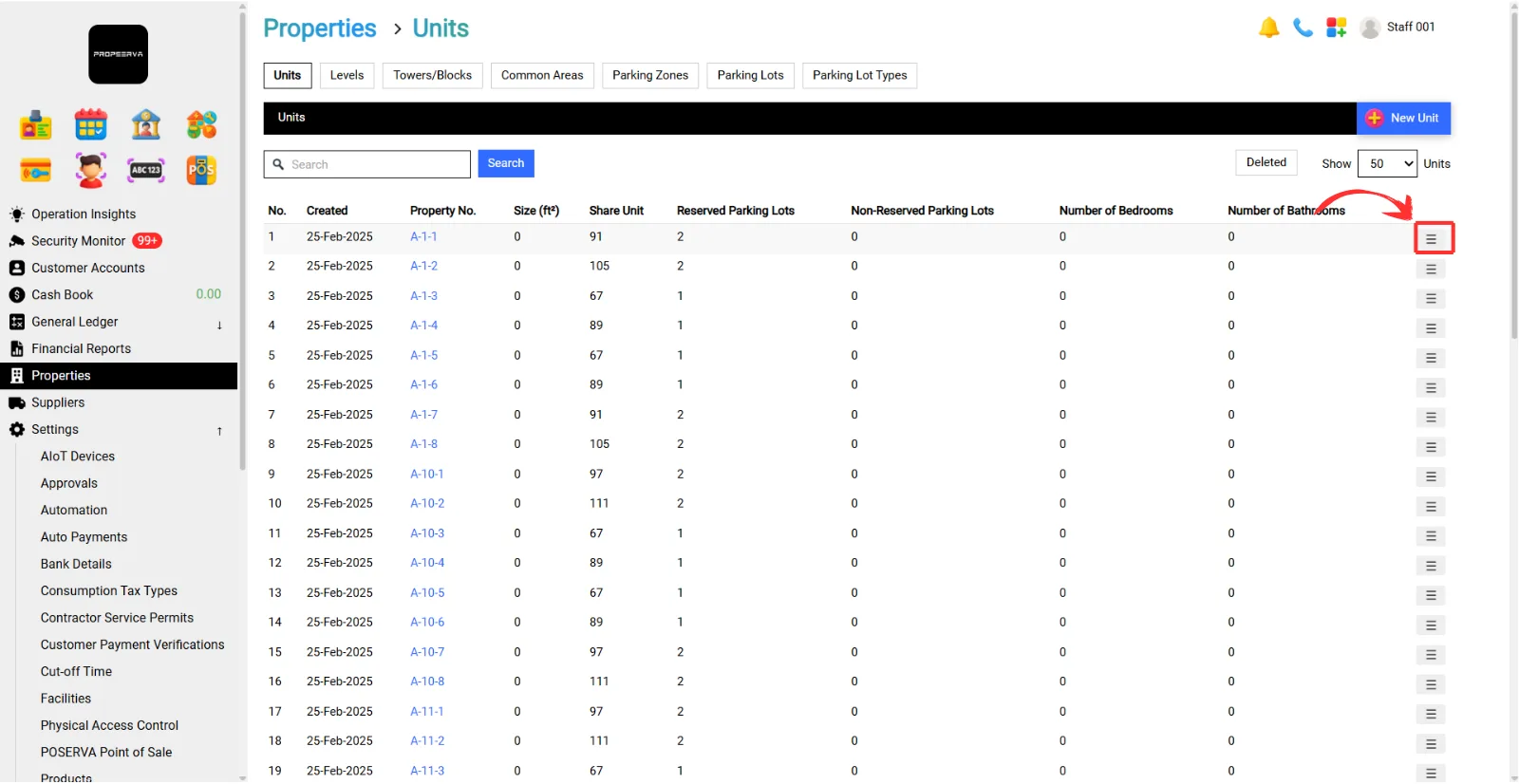Screen dimensions: 1519x784
Task: Open row menu for unit A-1-8
Action: (1431, 447)
